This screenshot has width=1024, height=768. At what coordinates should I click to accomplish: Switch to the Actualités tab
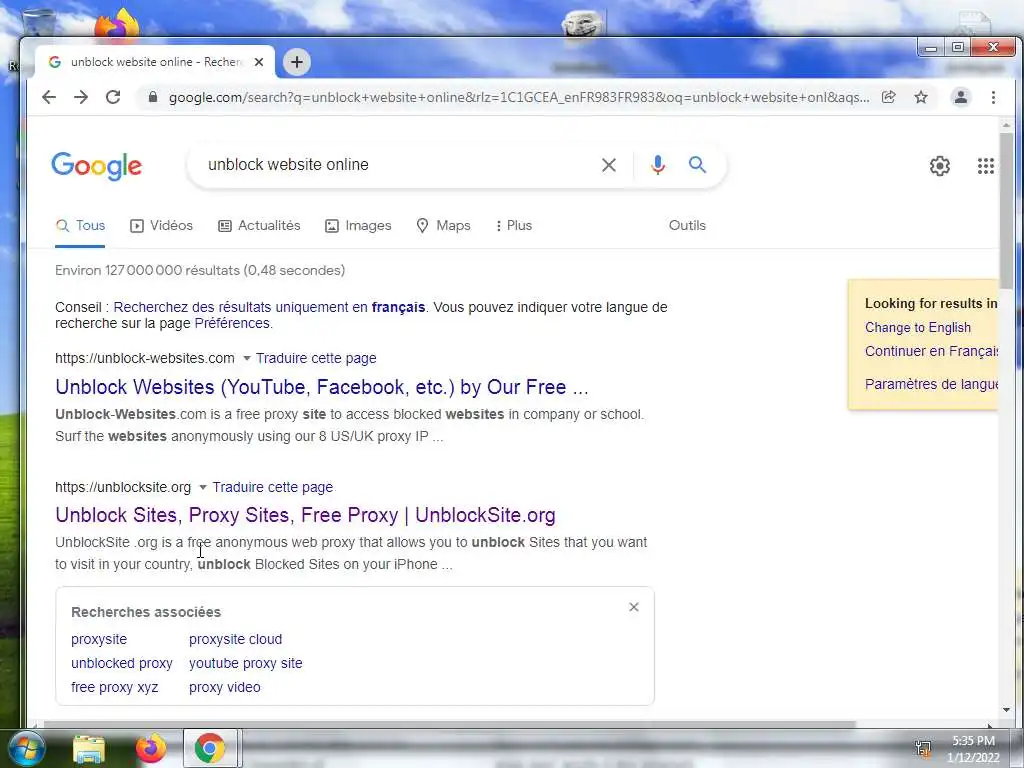[x=259, y=225]
